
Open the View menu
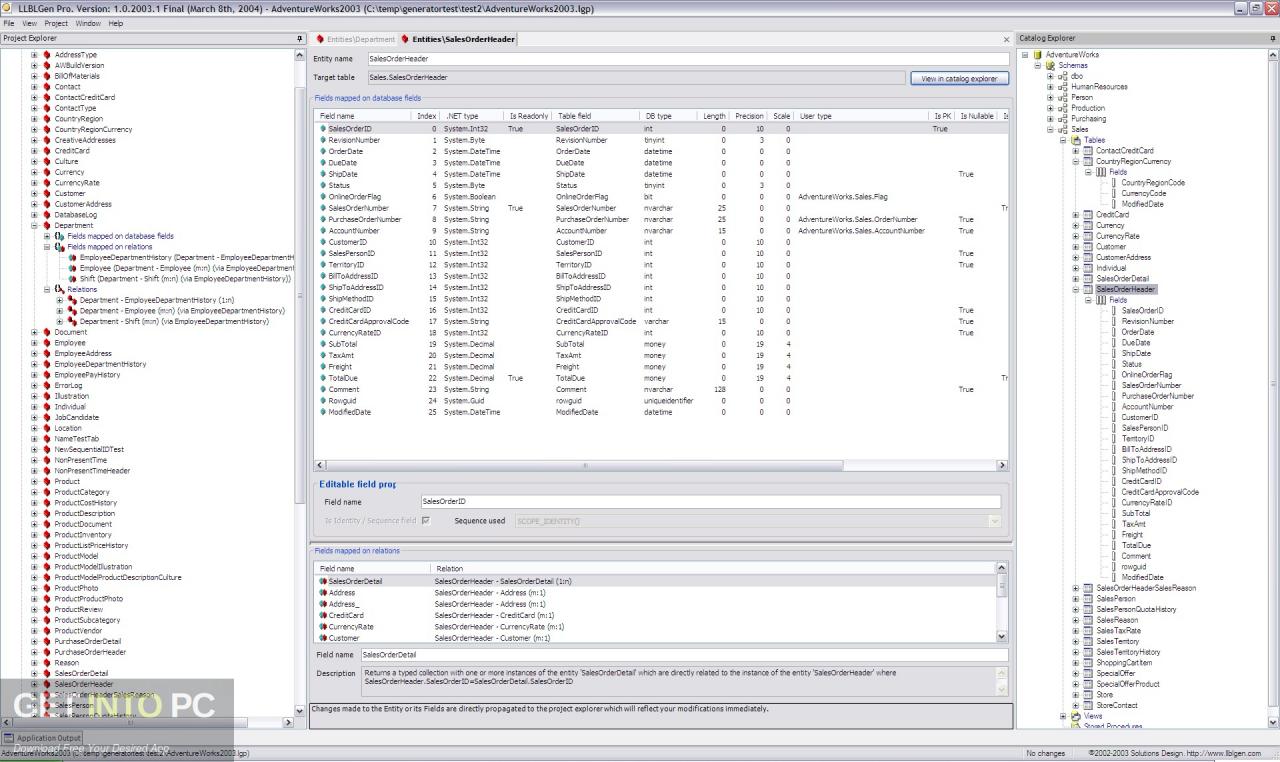tap(29, 23)
